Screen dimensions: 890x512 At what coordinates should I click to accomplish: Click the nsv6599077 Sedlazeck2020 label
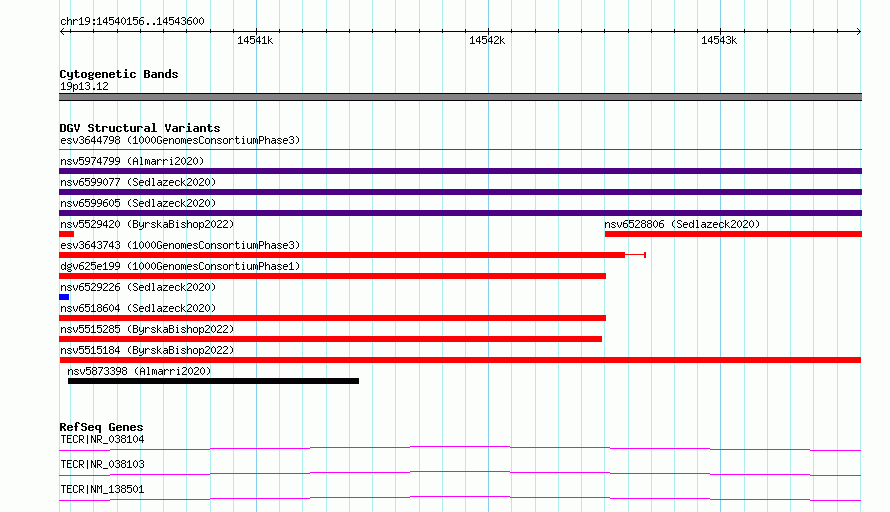[x=138, y=182]
